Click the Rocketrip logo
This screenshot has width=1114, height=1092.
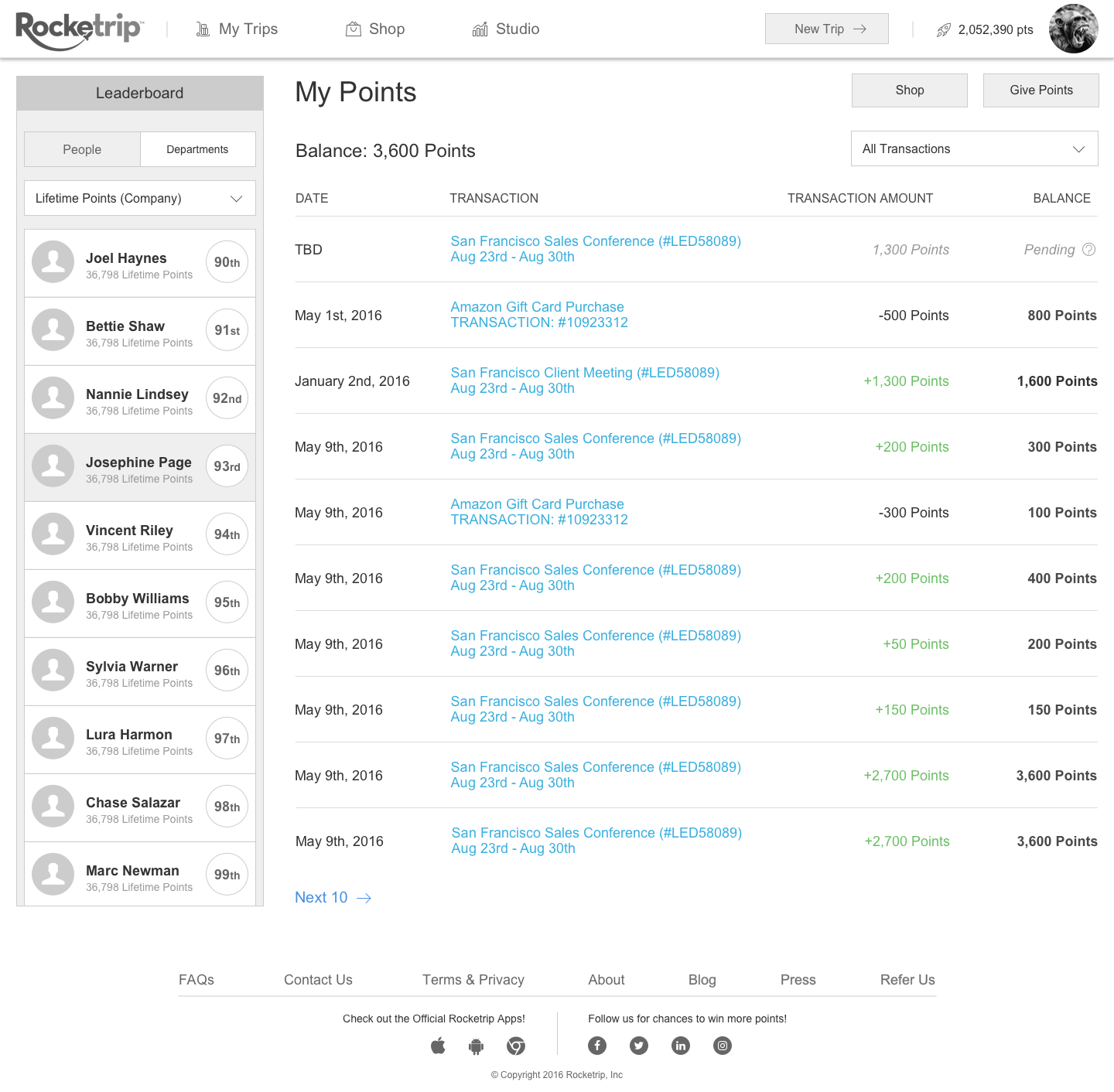(x=80, y=29)
